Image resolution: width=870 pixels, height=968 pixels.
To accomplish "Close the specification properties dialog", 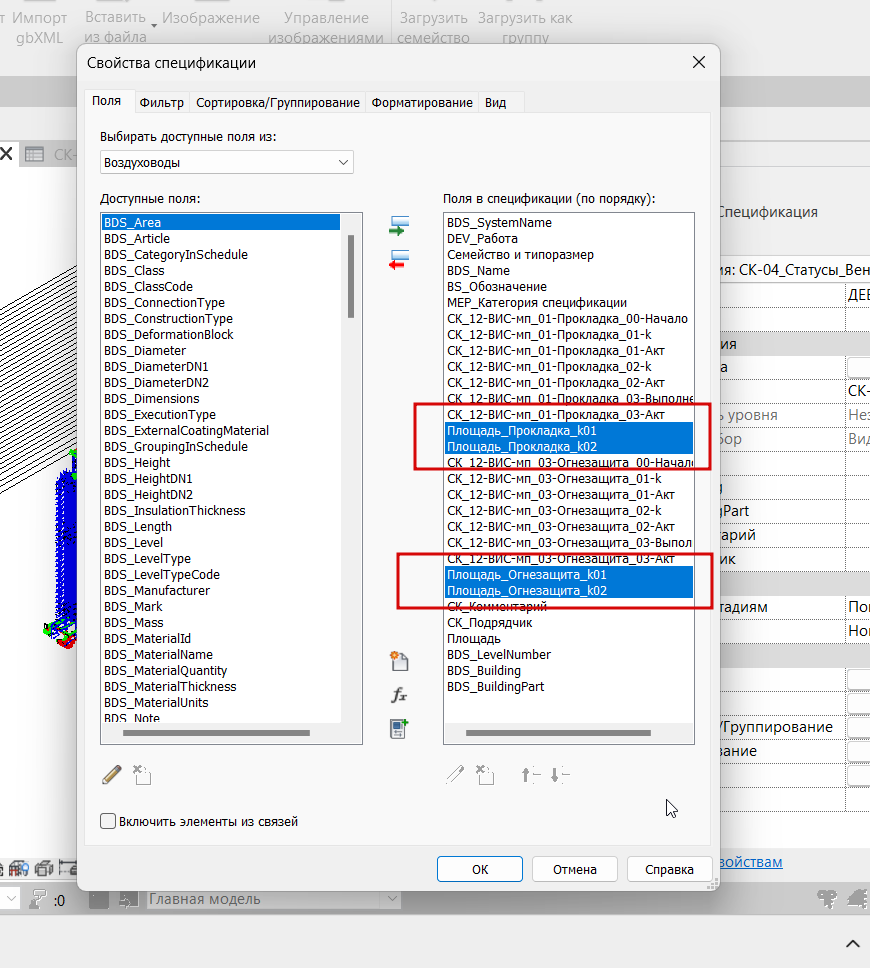I will (x=699, y=62).
